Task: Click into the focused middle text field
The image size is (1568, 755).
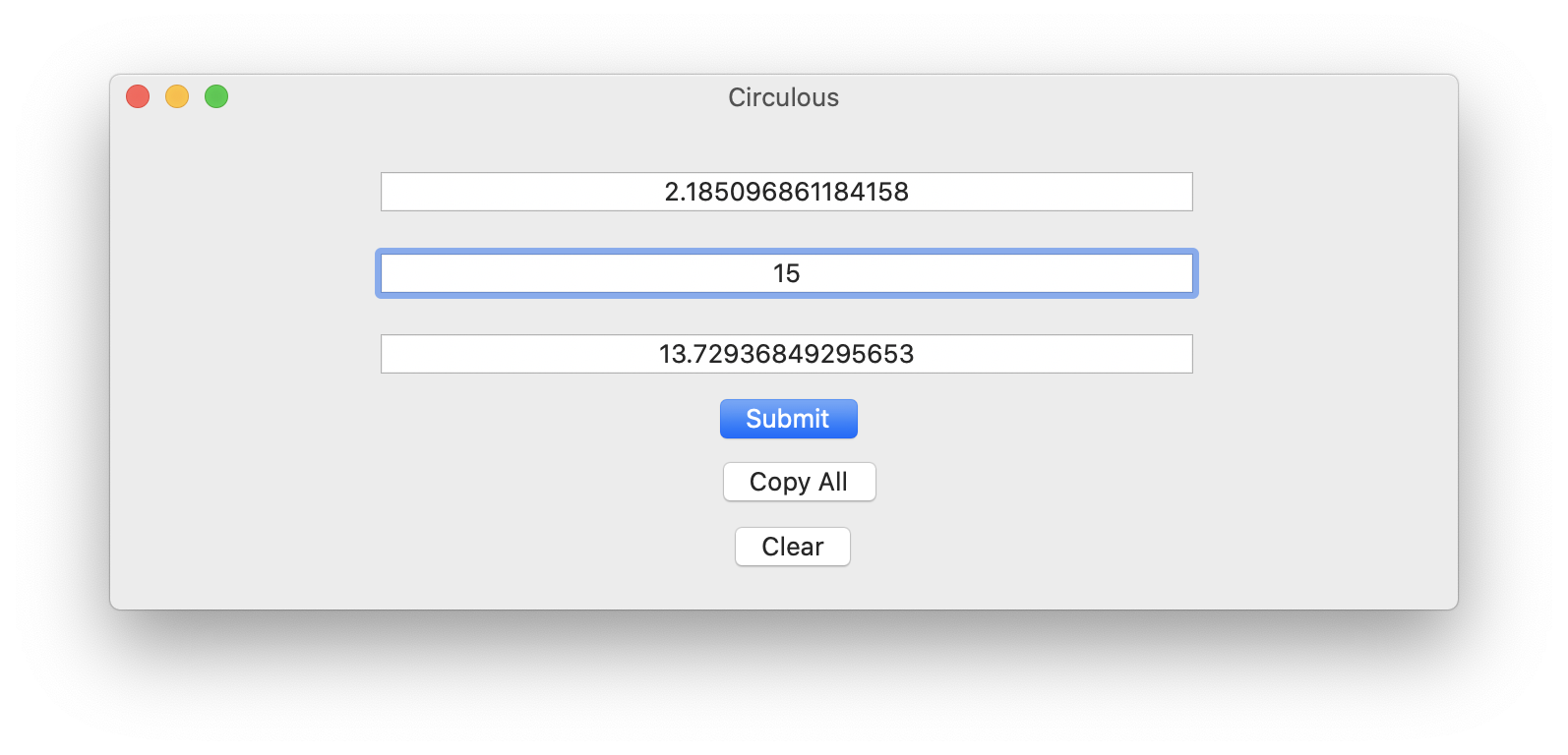Action: [x=786, y=273]
